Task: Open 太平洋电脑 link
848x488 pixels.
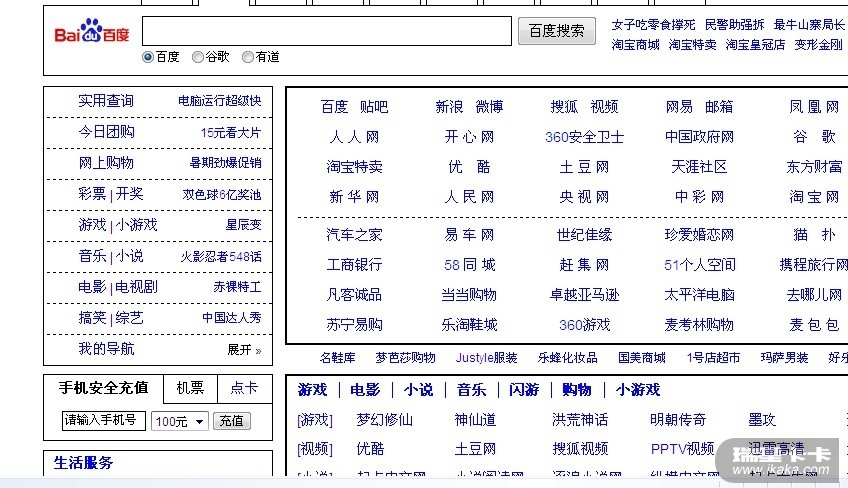Action: [x=699, y=295]
